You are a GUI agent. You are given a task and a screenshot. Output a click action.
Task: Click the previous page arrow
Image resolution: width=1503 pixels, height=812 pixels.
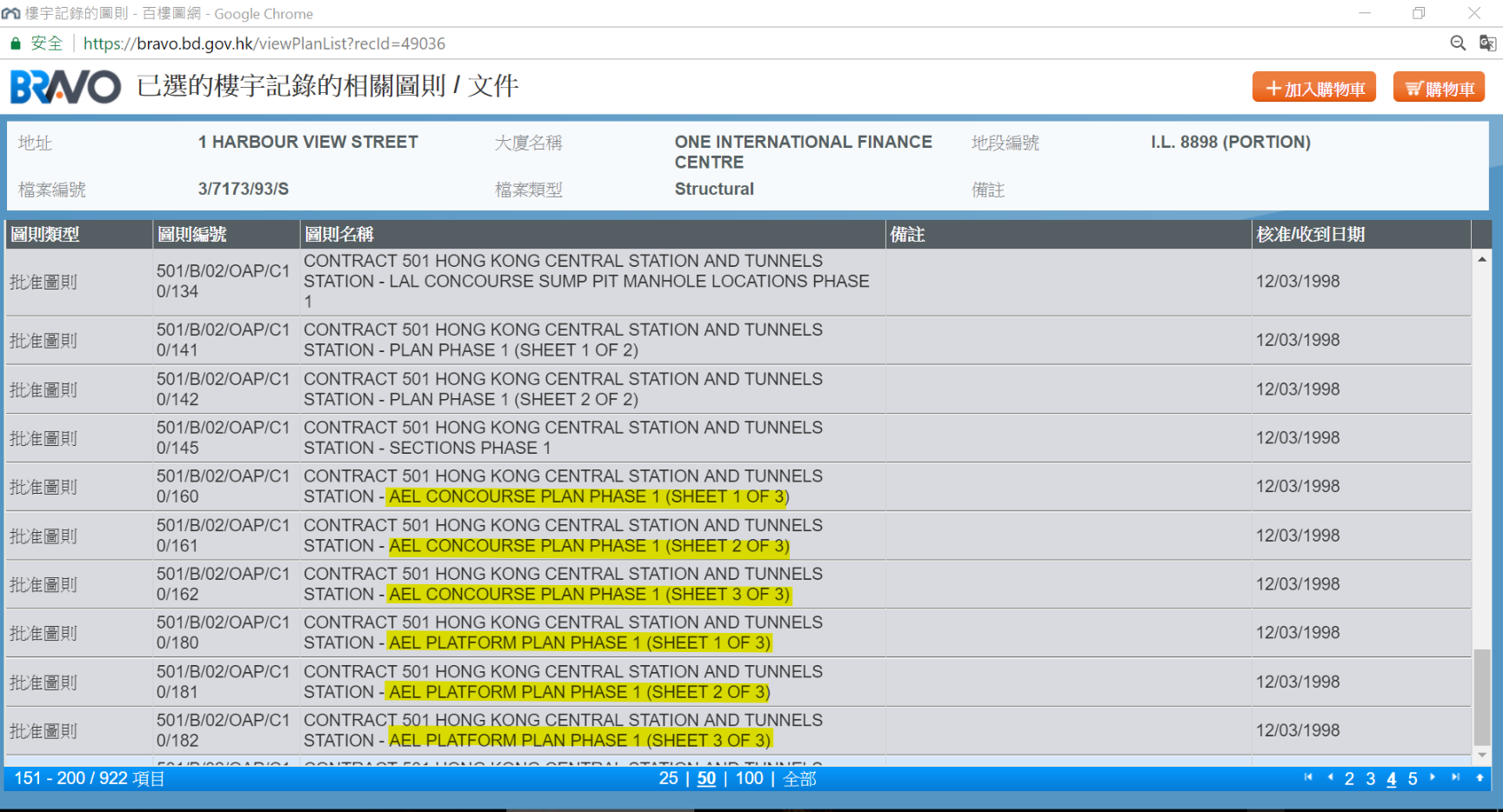pyautogui.click(x=1330, y=777)
